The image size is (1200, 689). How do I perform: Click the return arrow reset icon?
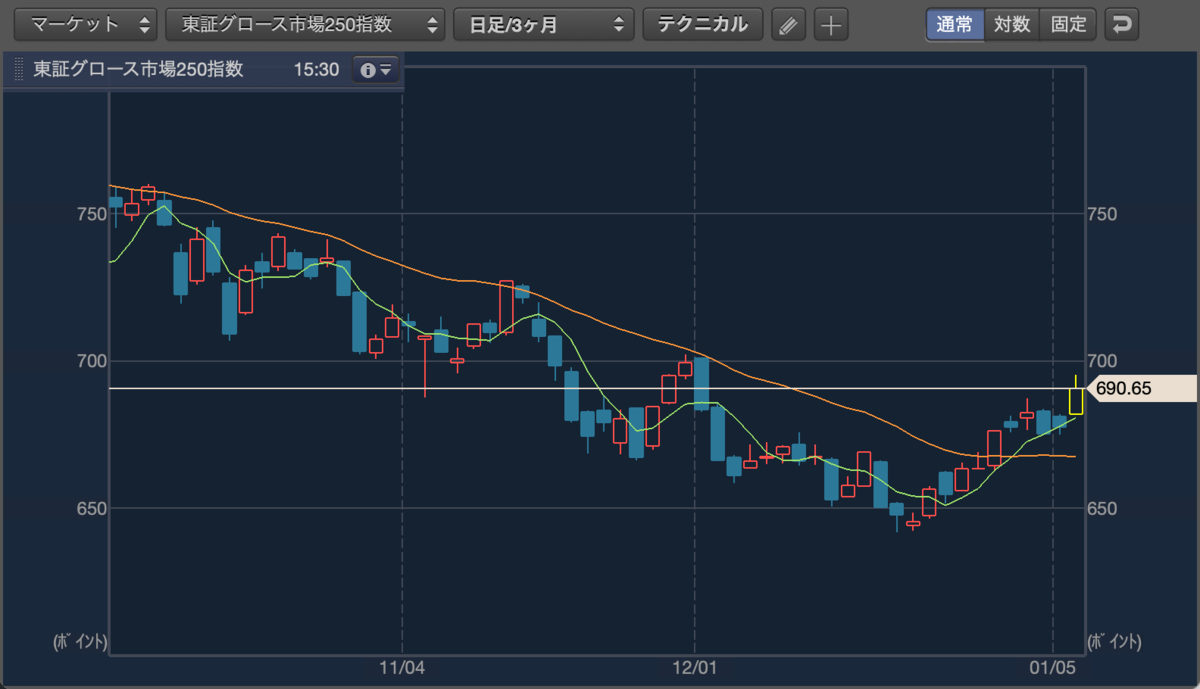[x=1122, y=25]
